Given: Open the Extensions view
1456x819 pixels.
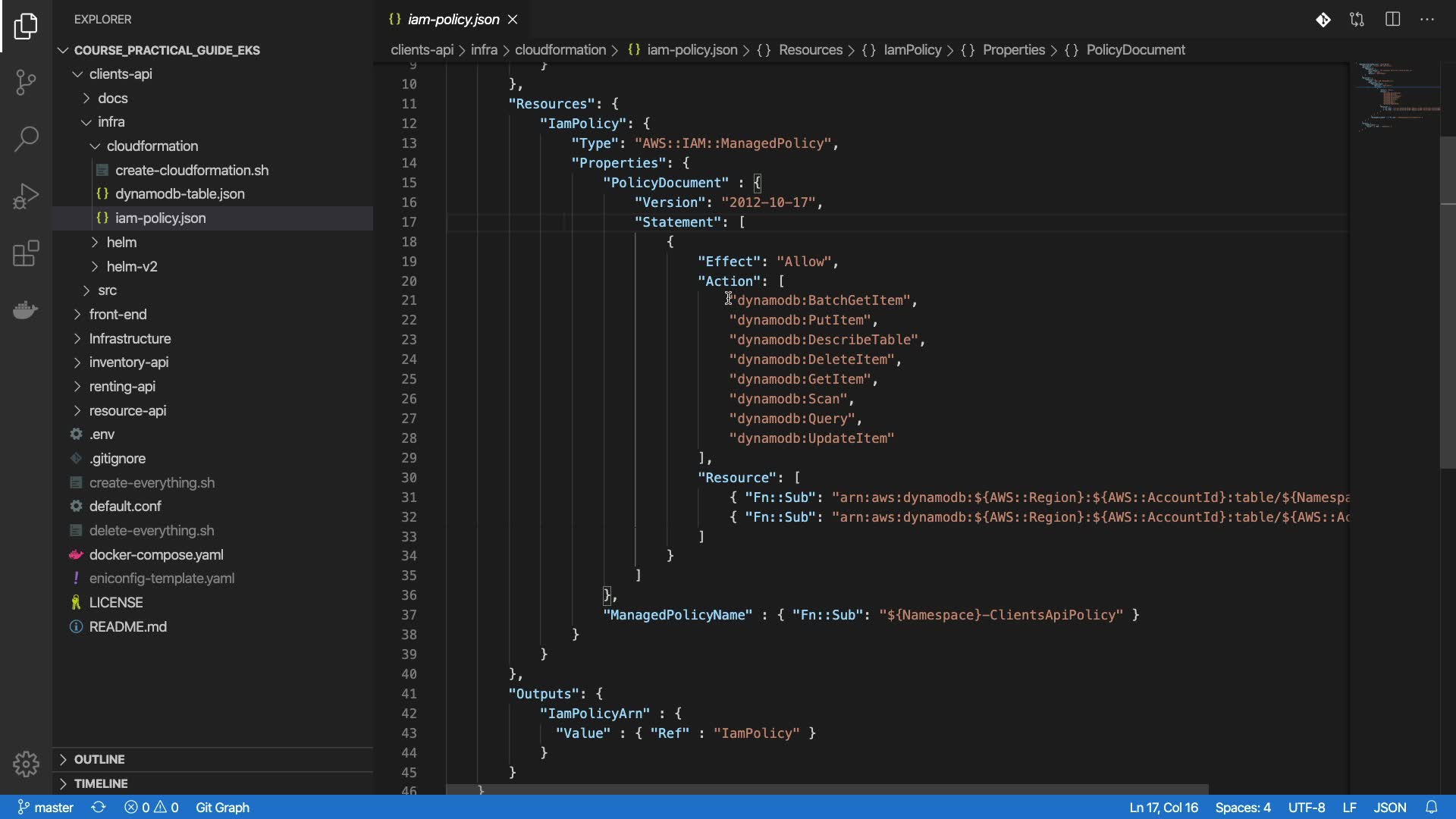Looking at the screenshot, I should click(26, 253).
